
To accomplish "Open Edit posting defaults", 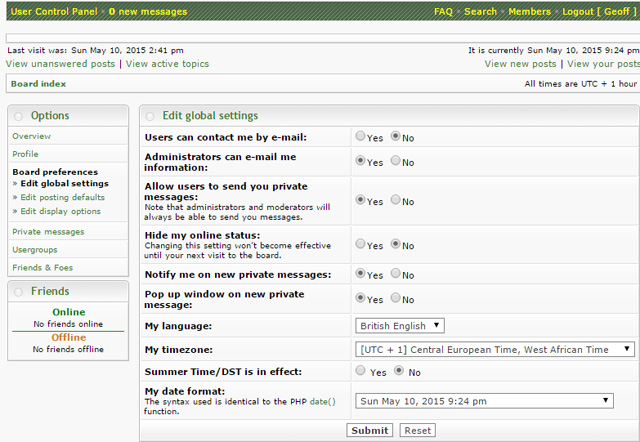I will click(61, 197).
